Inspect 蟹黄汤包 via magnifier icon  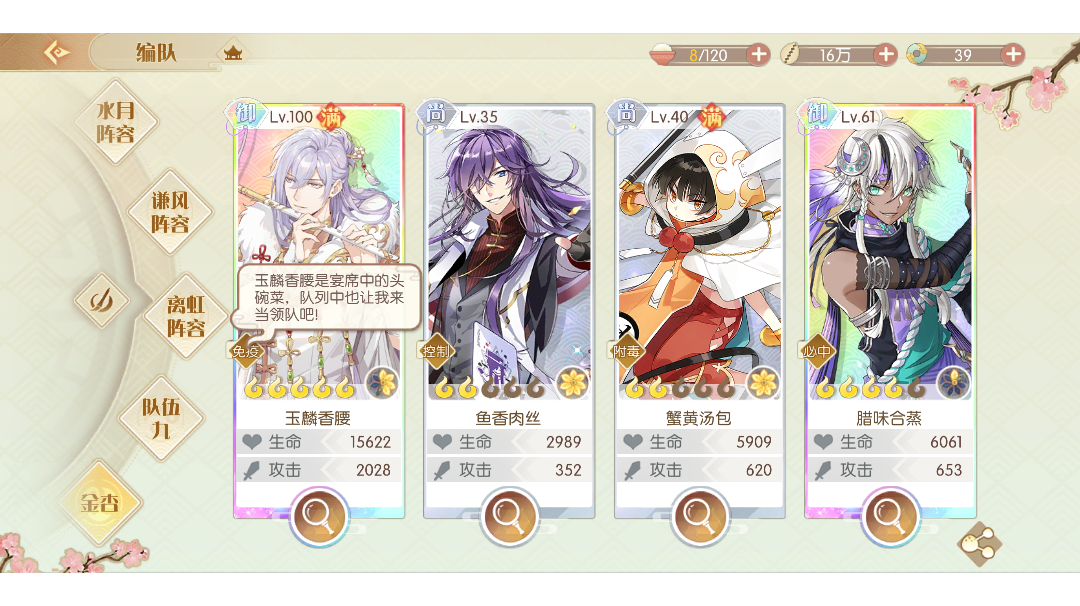pos(699,515)
